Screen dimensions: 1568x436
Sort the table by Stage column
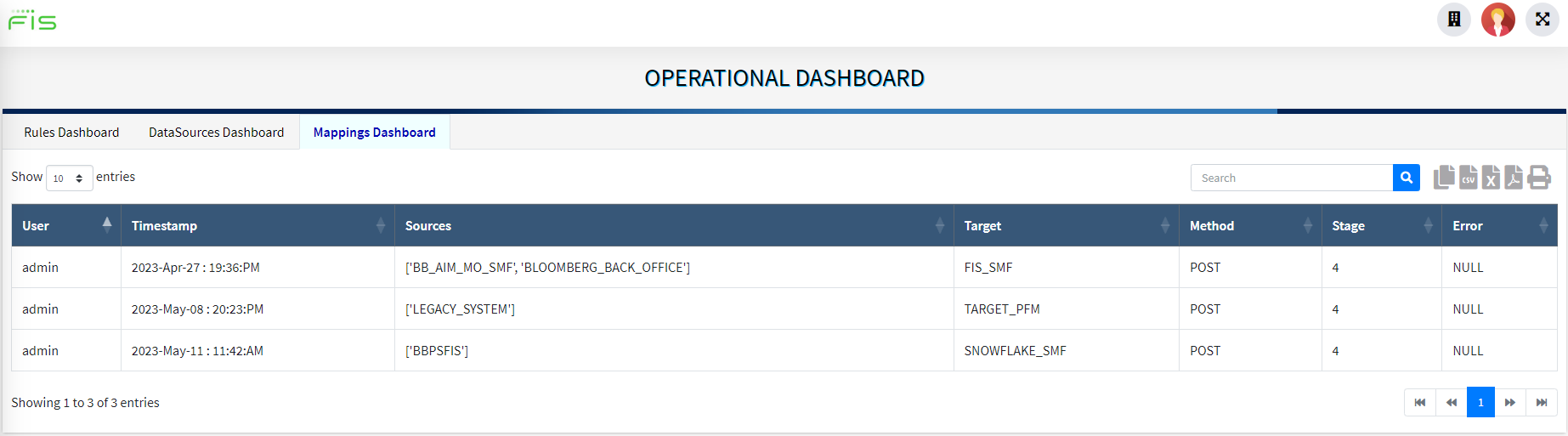coord(1381,226)
